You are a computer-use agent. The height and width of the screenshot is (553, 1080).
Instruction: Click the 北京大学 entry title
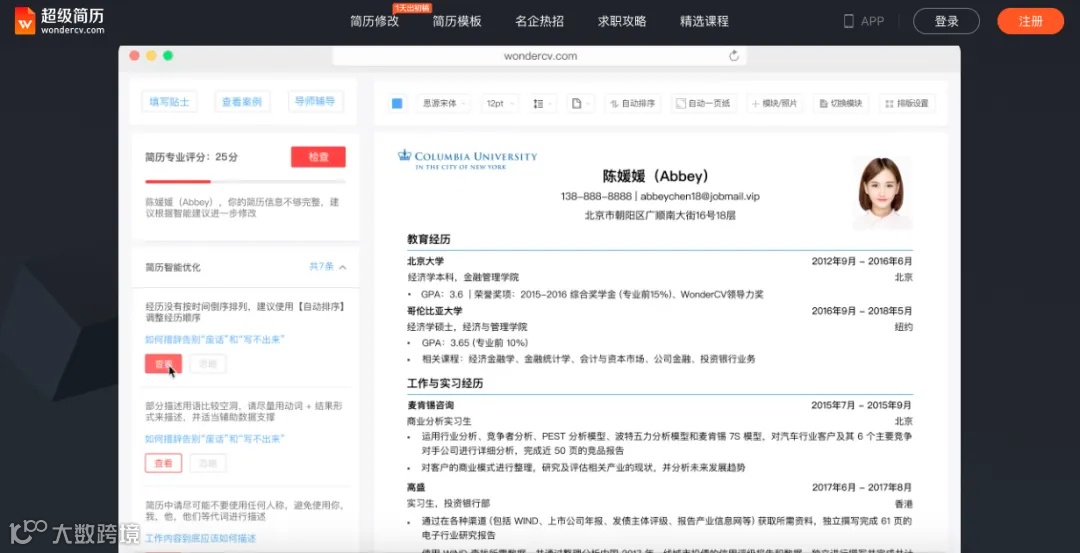(x=426, y=261)
